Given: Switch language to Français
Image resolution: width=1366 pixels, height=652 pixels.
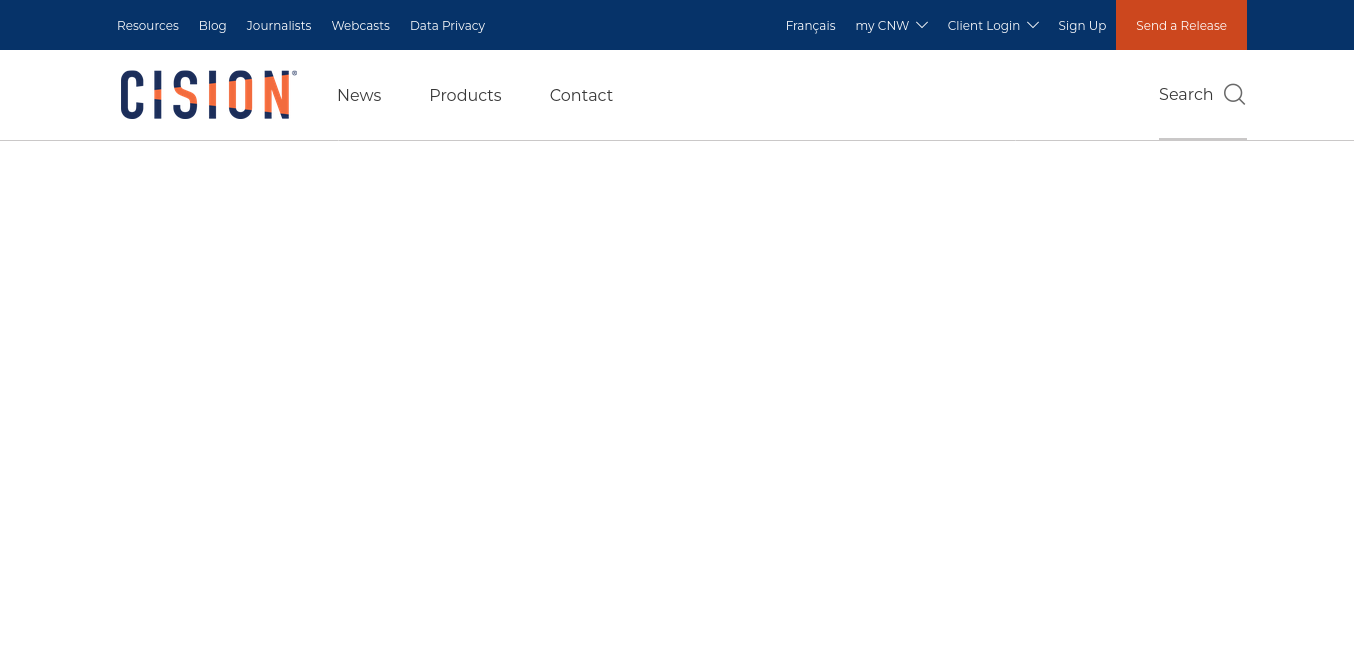Looking at the screenshot, I should [x=811, y=25].
